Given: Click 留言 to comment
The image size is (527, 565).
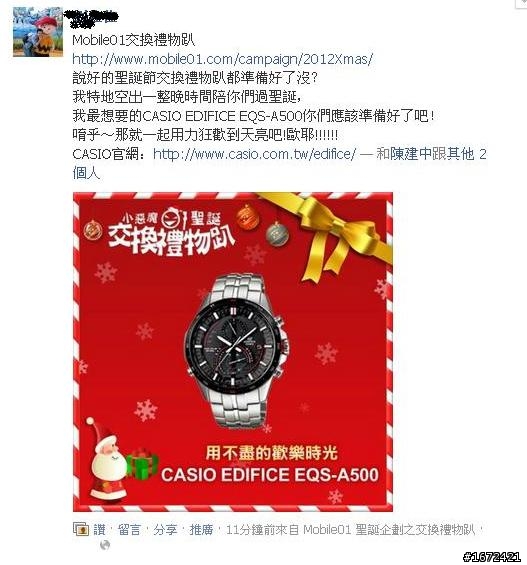Looking at the screenshot, I should point(129,530).
